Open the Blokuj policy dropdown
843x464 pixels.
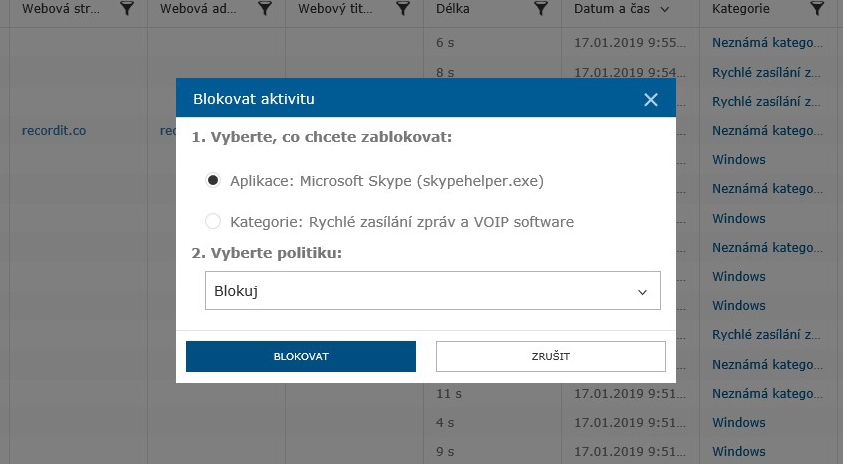click(x=433, y=291)
